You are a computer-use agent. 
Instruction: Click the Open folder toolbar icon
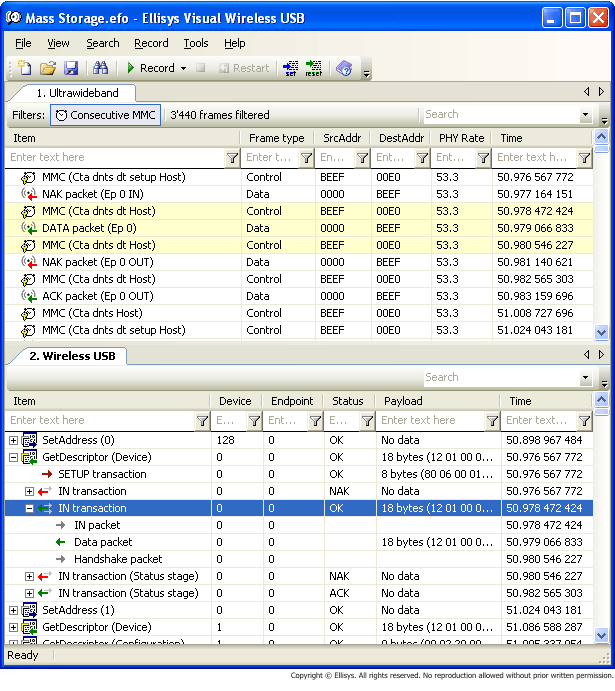coord(48,68)
